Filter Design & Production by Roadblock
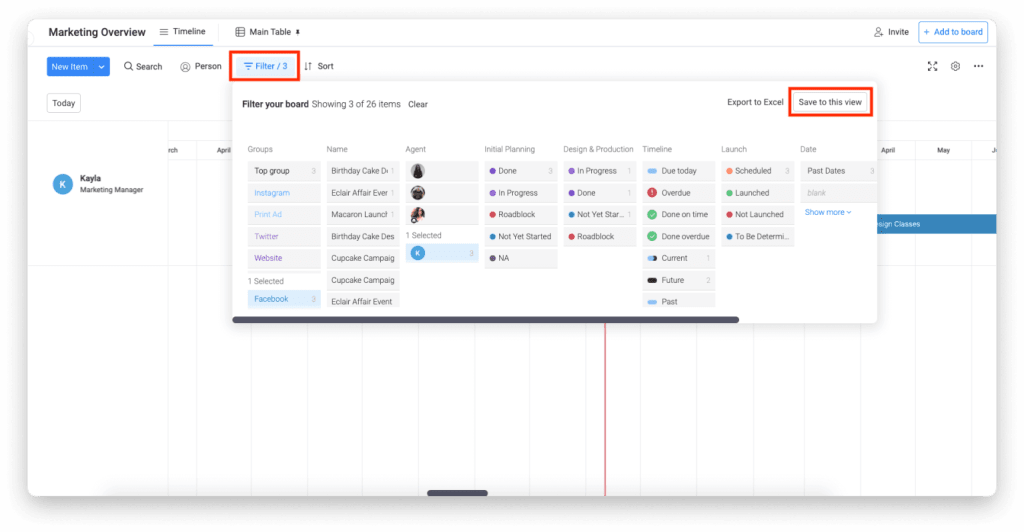1024x532 pixels. pos(600,236)
